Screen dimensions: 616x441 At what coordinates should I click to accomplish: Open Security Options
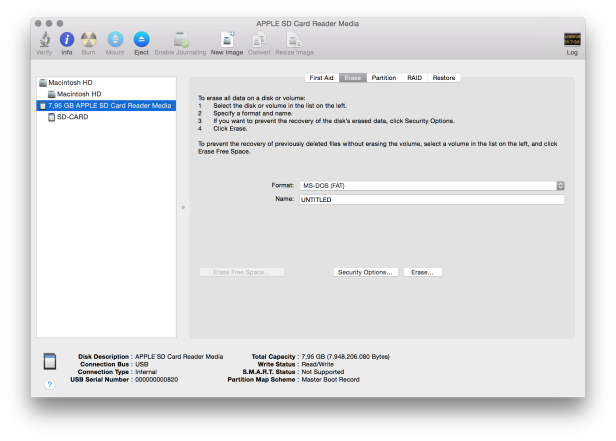coord(365,272)
